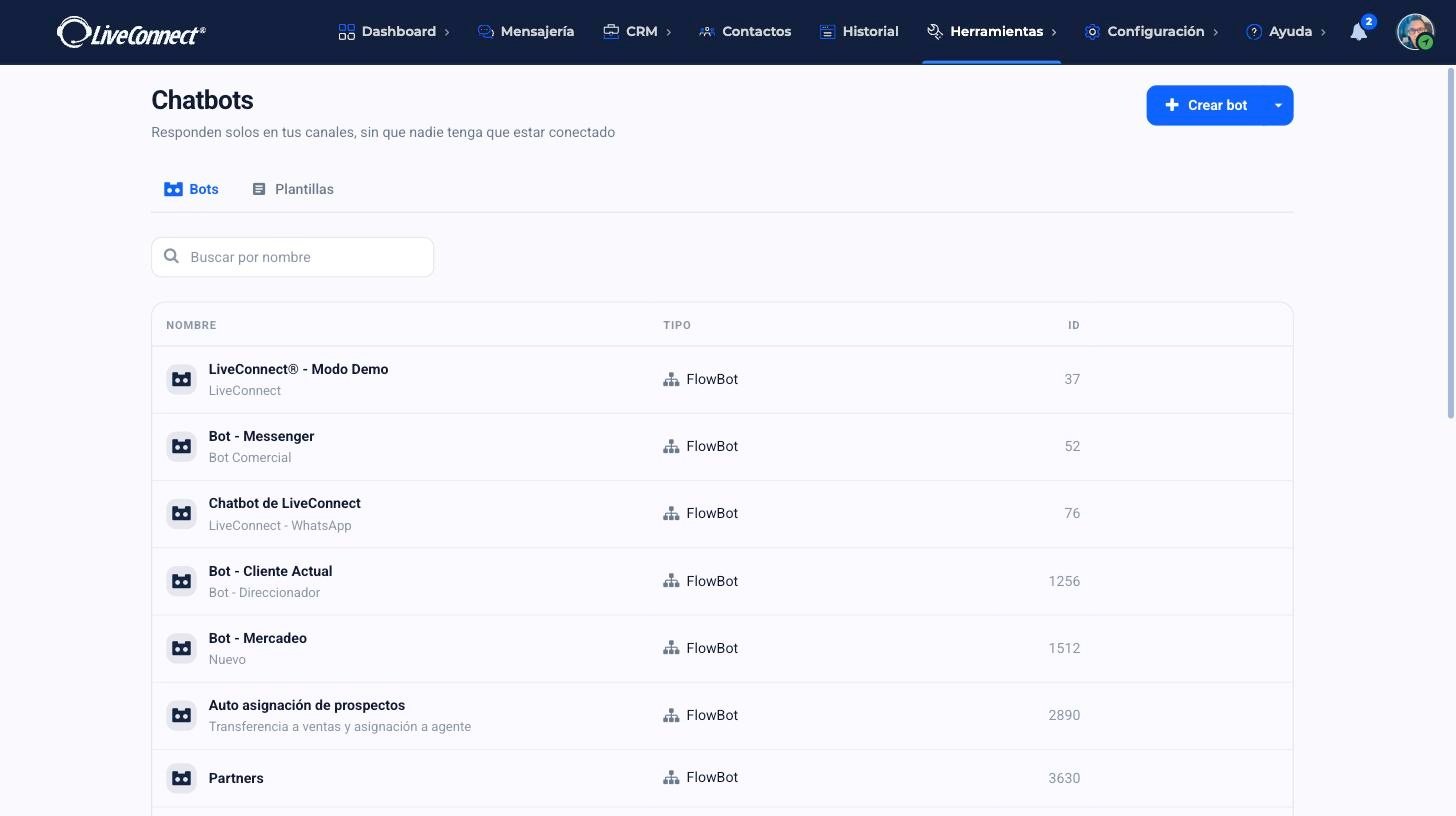The image size is (1456, 816).
Task: Click the ID column header
Action: coord(1073,325)
